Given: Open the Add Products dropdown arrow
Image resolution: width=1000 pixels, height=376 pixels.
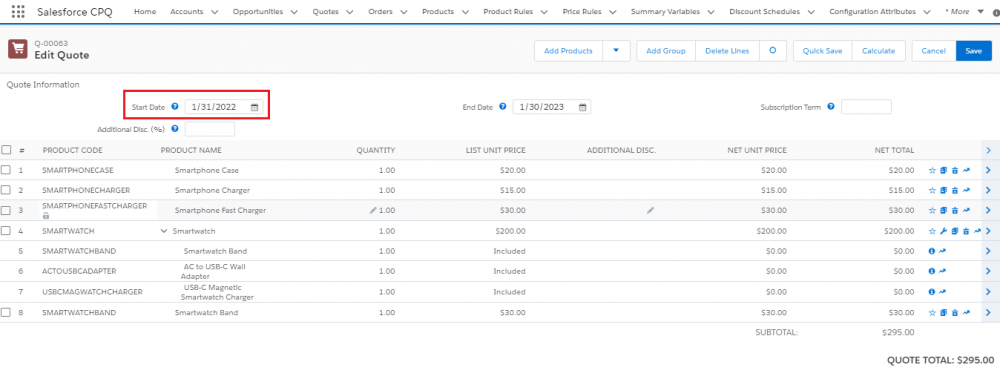Looking at the screenshot, I should click(616, 51).
